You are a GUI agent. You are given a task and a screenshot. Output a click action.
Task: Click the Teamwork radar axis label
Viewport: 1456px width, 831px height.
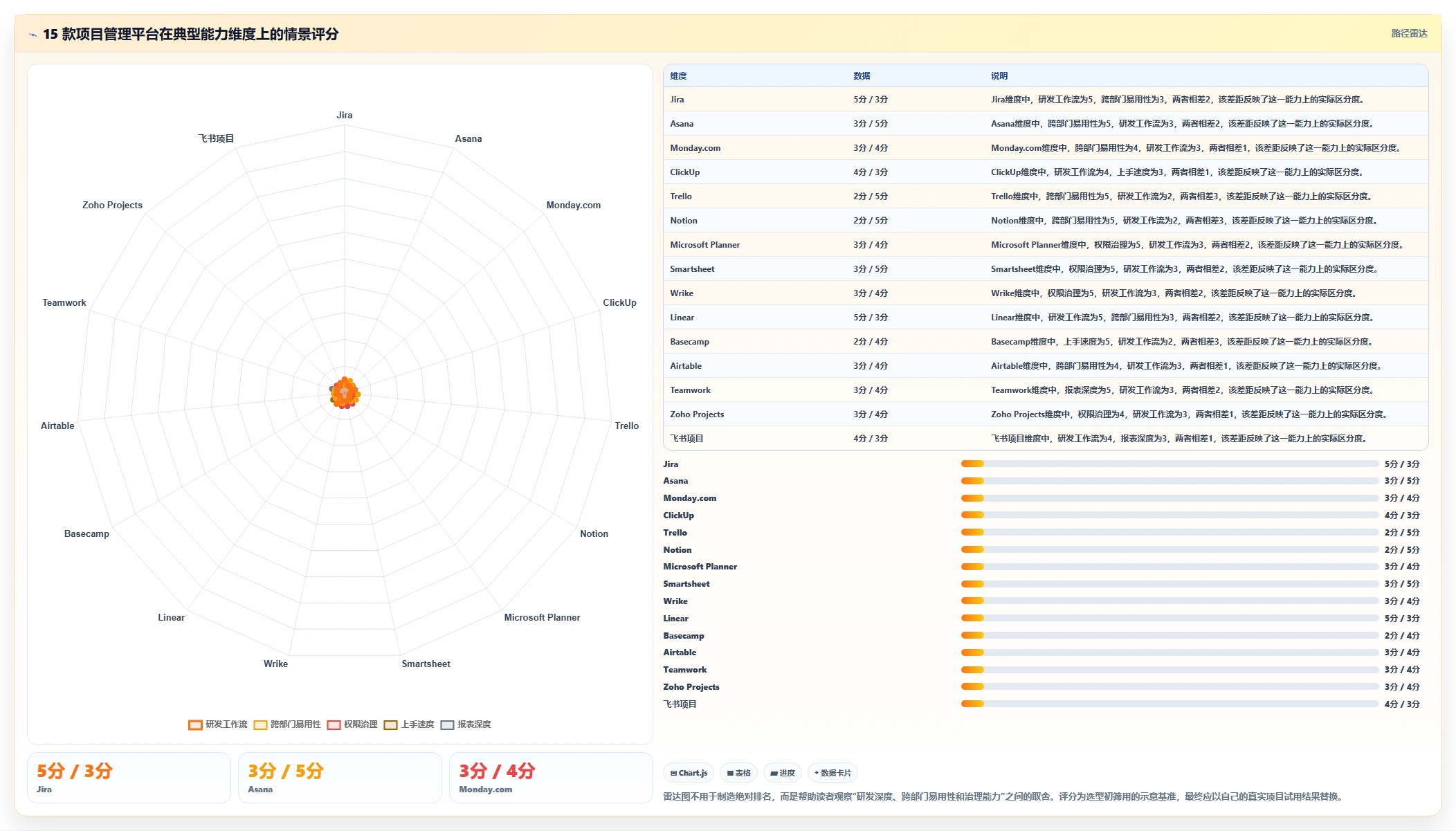coord(64,303)
